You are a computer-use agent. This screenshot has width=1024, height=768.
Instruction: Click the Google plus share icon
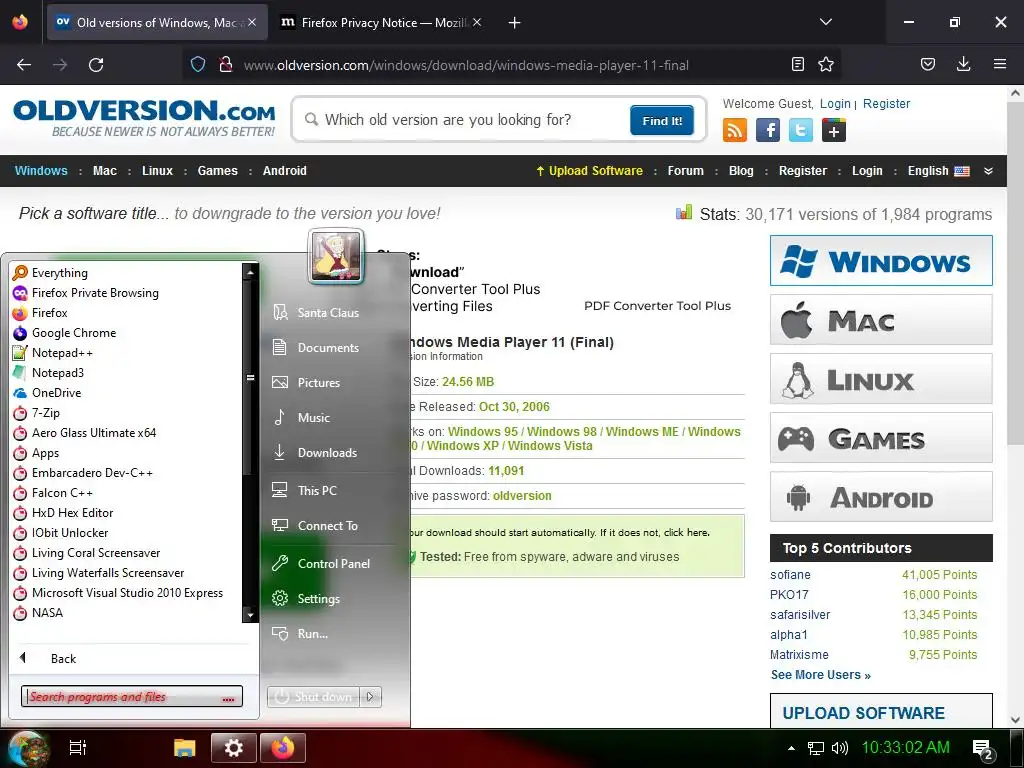click(834, 130)
